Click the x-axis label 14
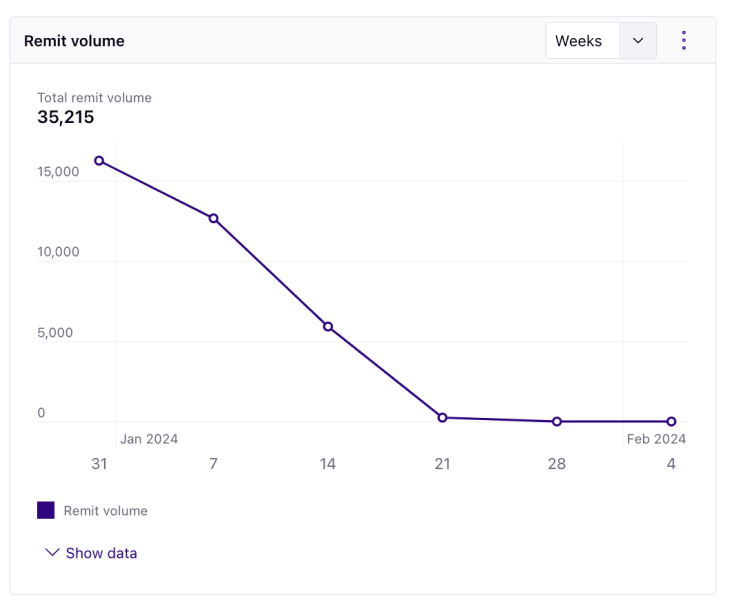Viewport: 730px width, 604px height. [328, 463]
